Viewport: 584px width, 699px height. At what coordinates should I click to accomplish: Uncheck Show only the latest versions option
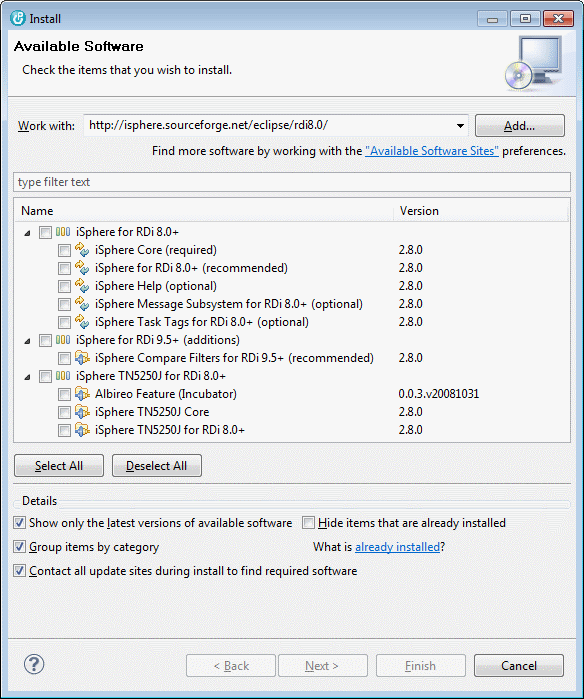pos(19,522)
